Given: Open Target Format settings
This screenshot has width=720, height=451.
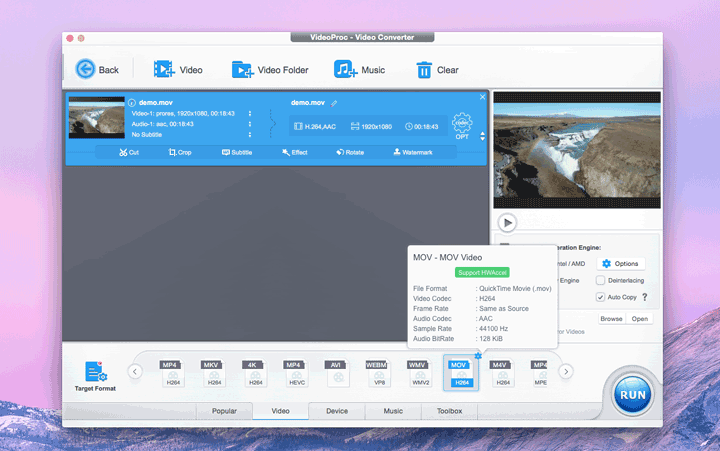Looking at the screenshot, I should (x=96, y=376).
